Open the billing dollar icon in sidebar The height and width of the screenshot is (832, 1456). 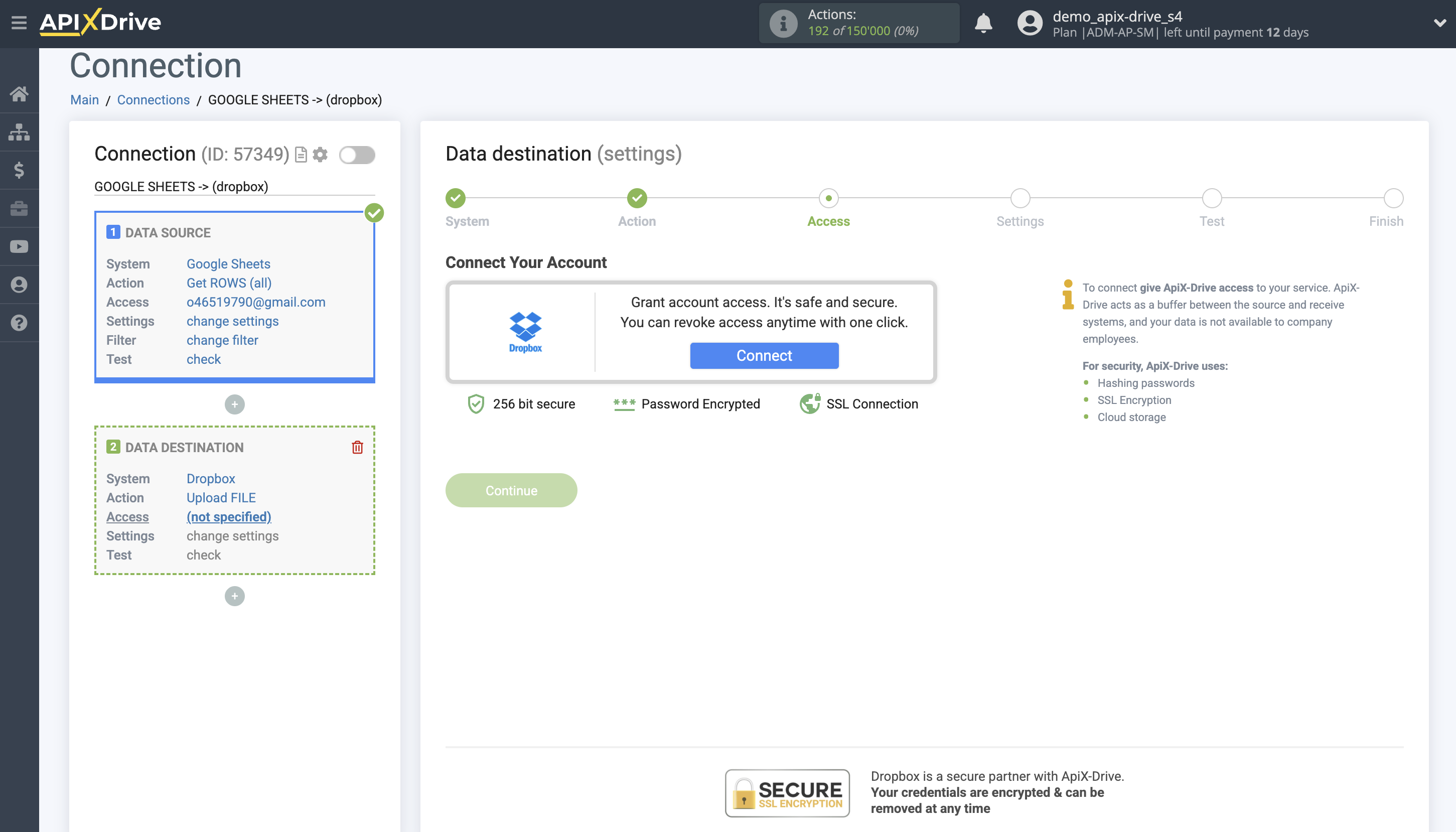tap(19, 170)
